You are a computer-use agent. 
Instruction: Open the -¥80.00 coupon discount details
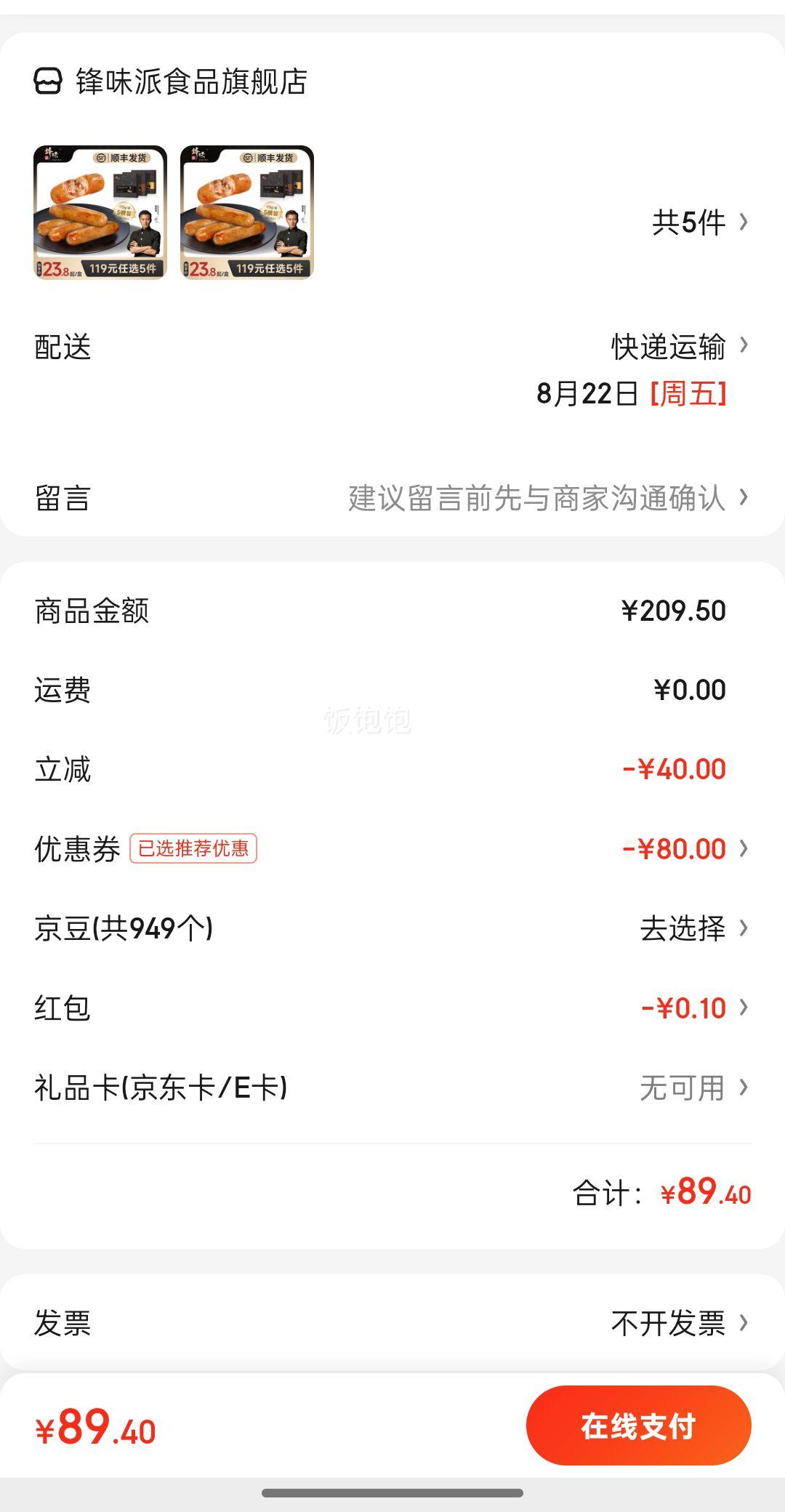pos(674,848)
